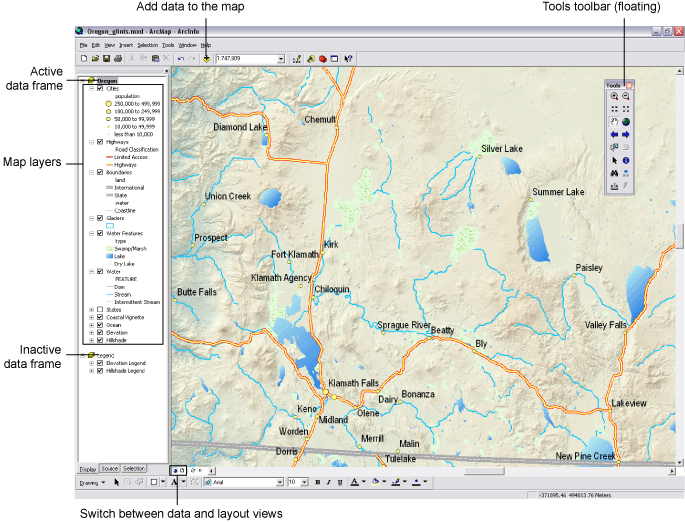Switch to the Source tab
The height and width of the screenshot is (522, 685).
pyautogui.click(x=110, y=468)
